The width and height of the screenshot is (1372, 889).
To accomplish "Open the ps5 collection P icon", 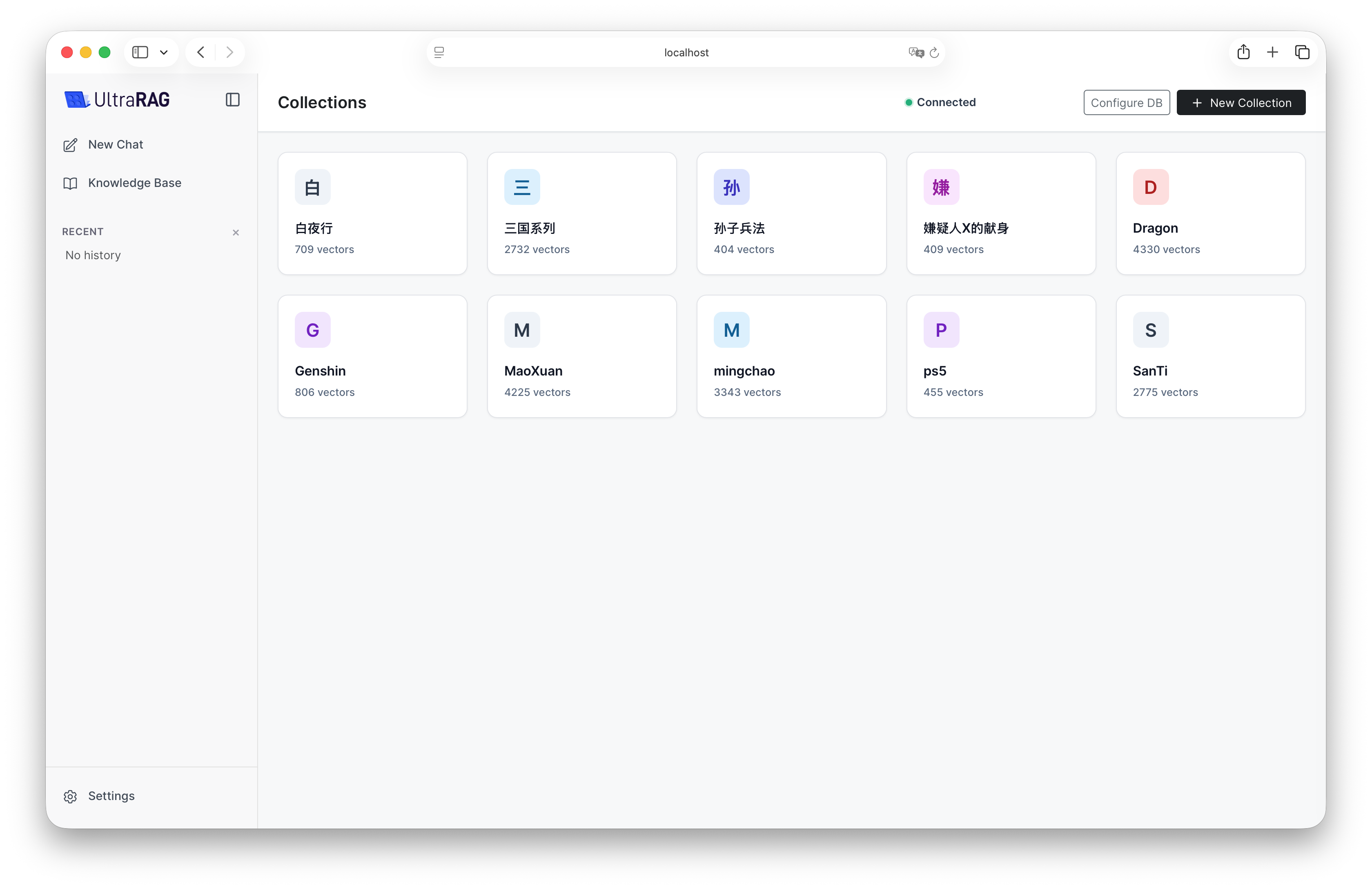I will [x=941, y=329].
